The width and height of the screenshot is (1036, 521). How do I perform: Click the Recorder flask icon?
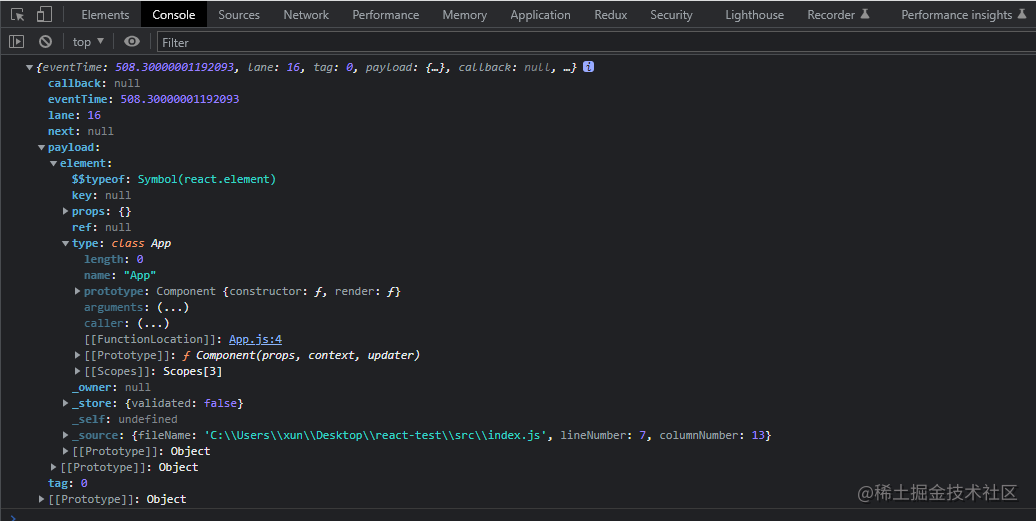click(865, 14)
